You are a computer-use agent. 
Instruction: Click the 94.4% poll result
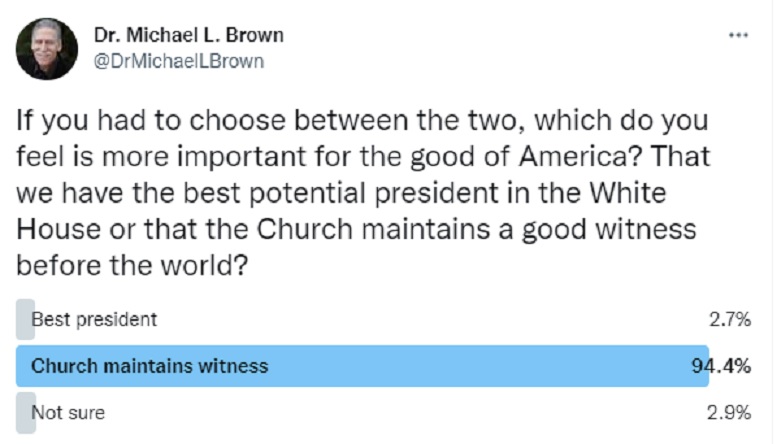(721, 366)
